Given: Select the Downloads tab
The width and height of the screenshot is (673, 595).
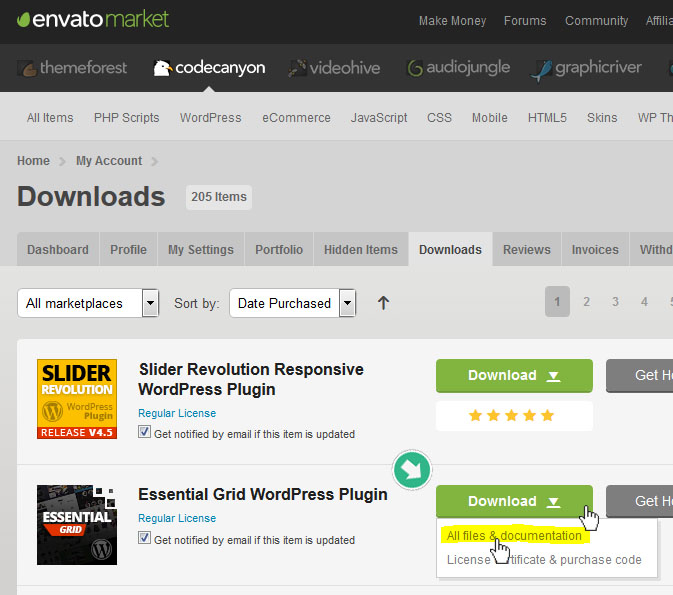Looking at the screenshot, I should pos(450,249).
